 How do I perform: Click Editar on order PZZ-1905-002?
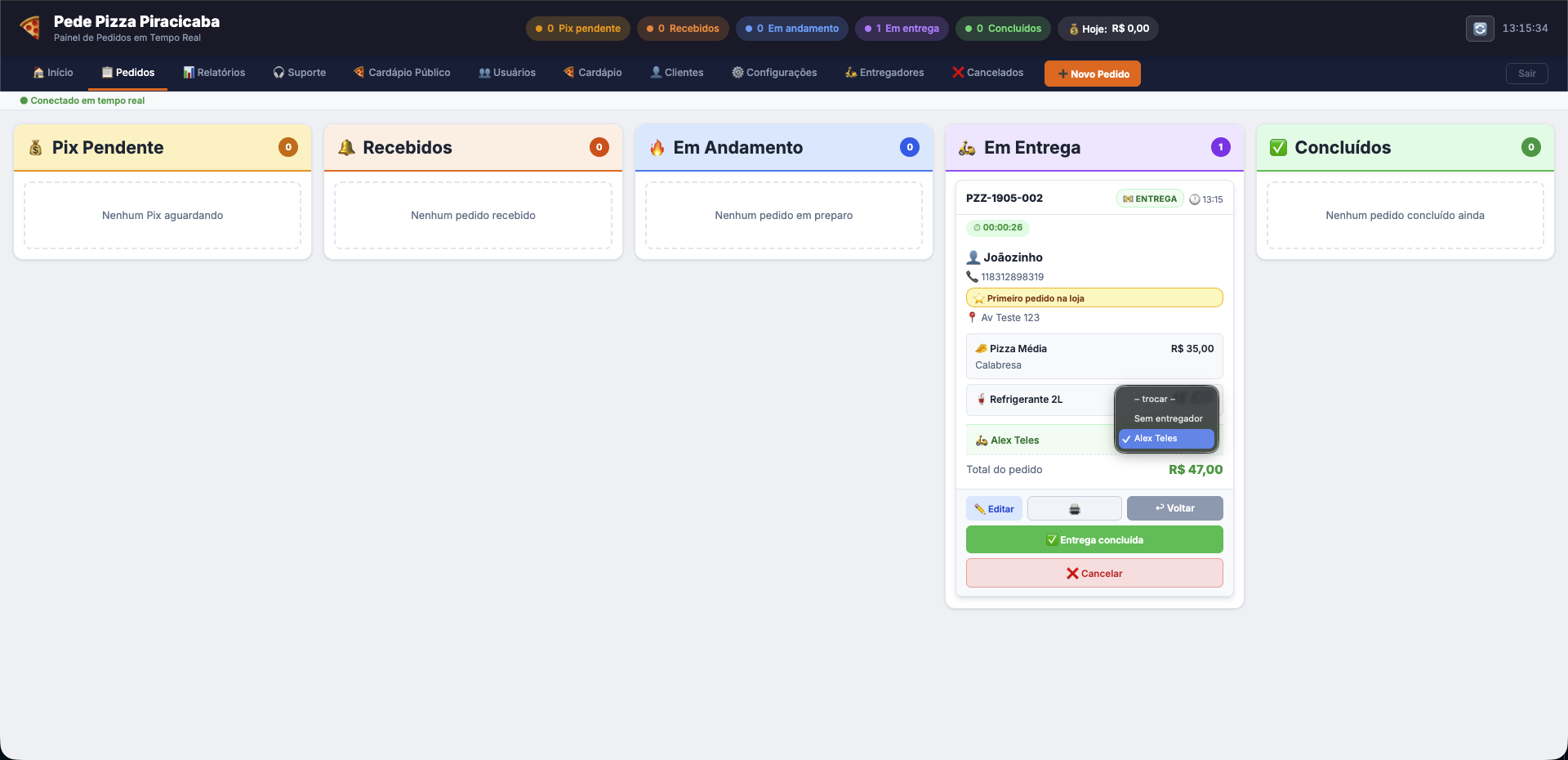[994, 509]
